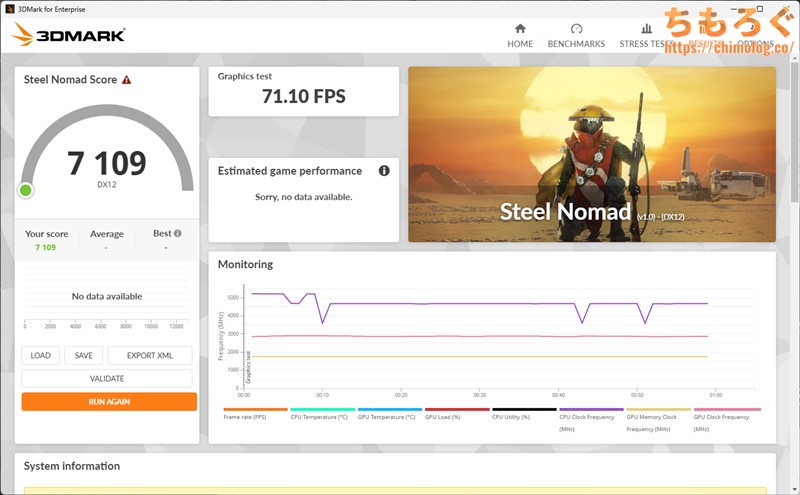Viewport: 800px width, 495px height.
Task: Click the orange RUN AGAIN button
Action: [109, 402]
